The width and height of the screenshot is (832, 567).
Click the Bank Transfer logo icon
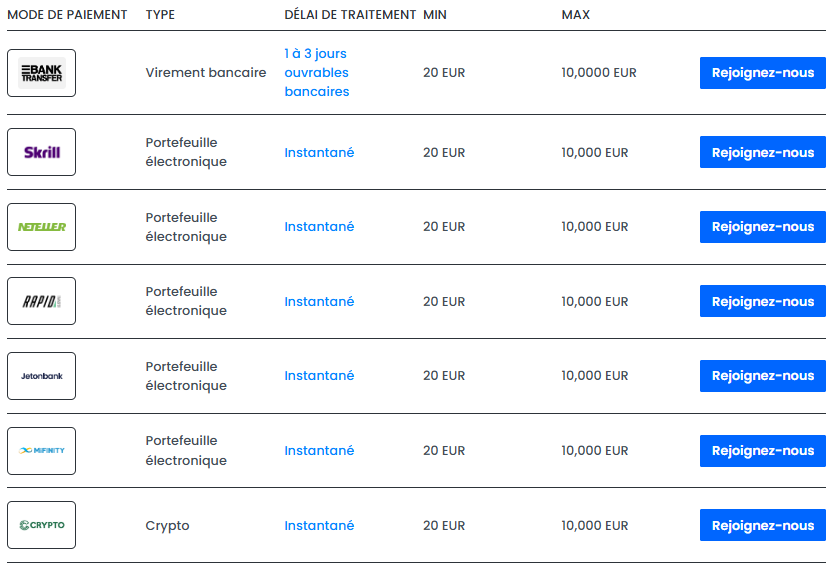41,73
